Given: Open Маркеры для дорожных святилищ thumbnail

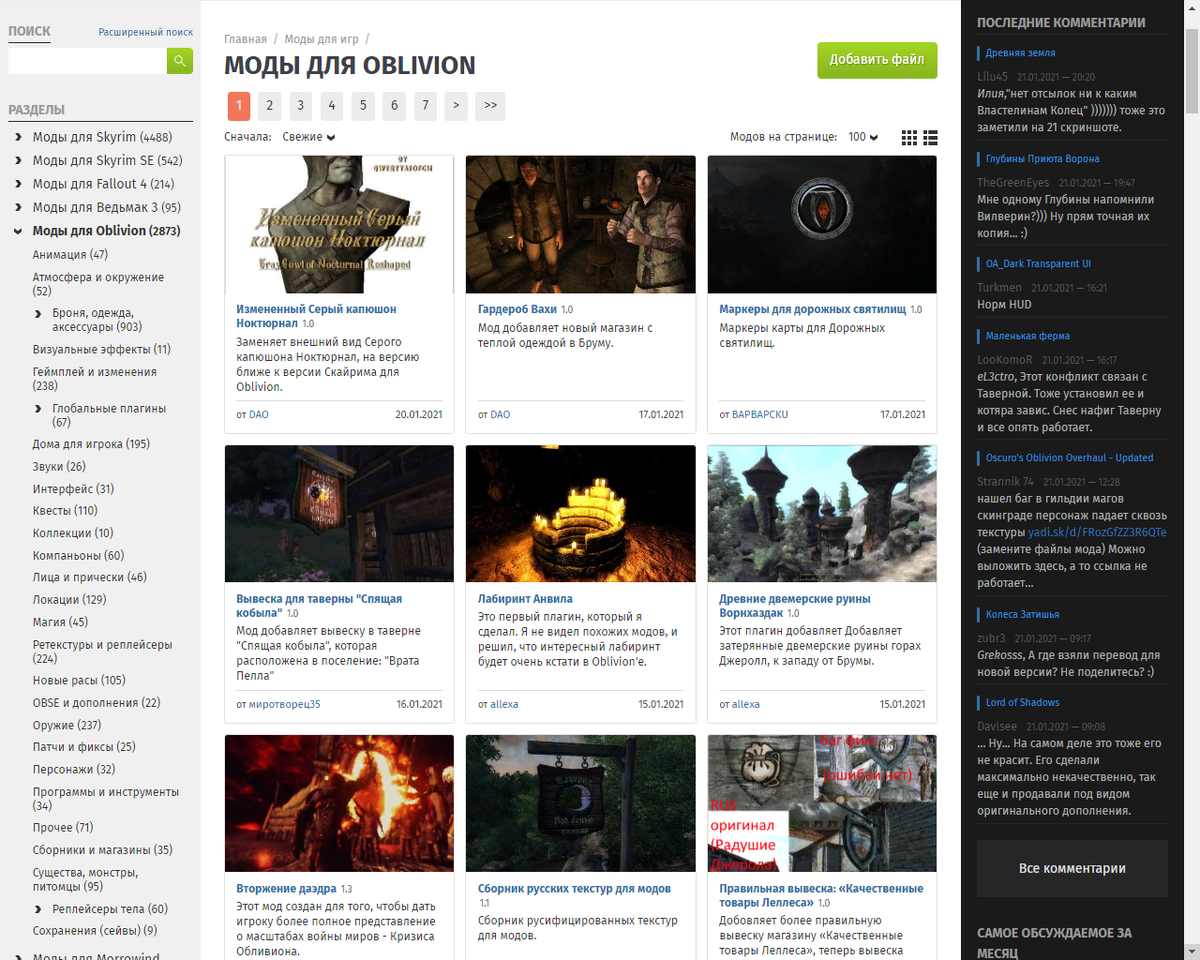Looking at the screenshot, I should pyautogui.click(x=822, y=224).
